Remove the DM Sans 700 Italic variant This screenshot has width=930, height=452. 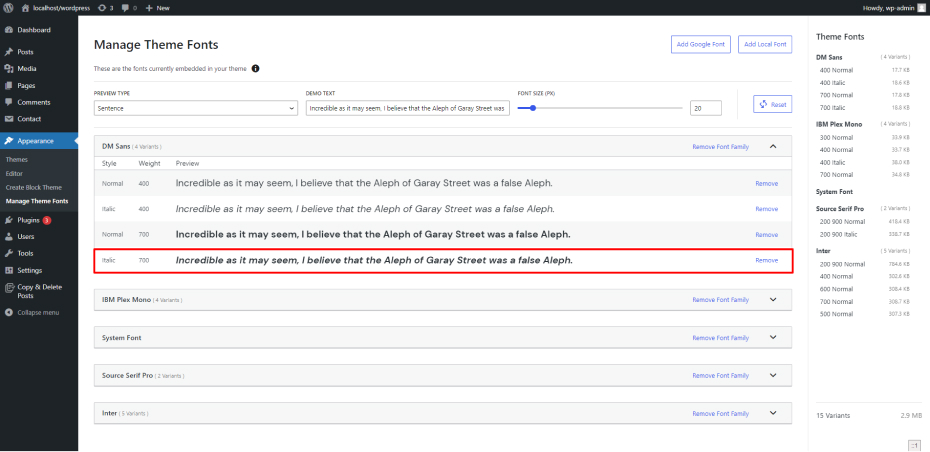pyautogui.click(x=766, y=260)
